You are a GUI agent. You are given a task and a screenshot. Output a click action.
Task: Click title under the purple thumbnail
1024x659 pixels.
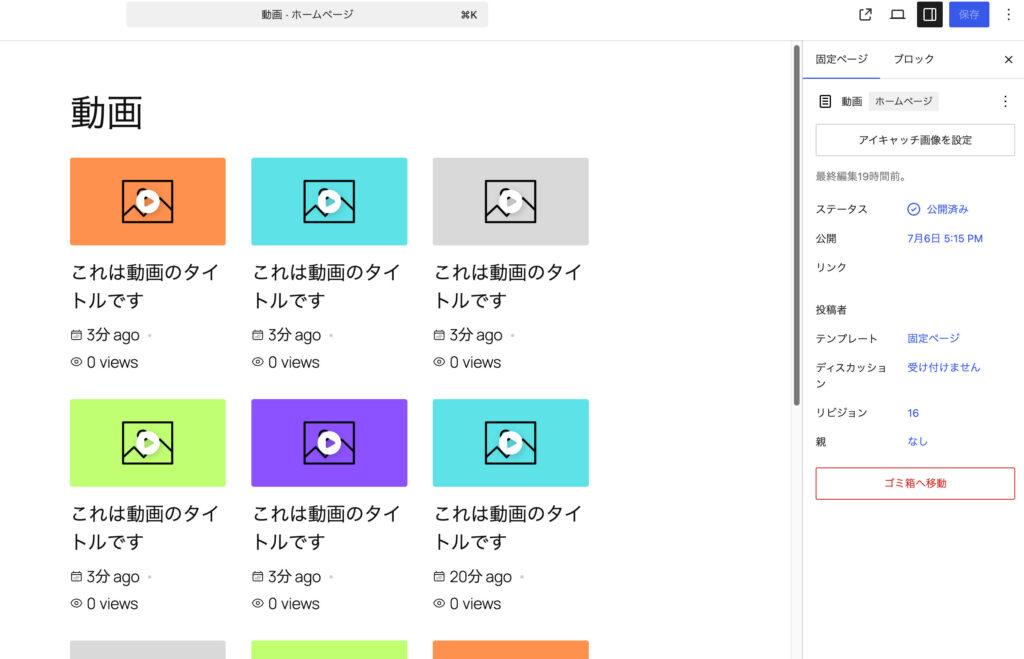(326, 528)
